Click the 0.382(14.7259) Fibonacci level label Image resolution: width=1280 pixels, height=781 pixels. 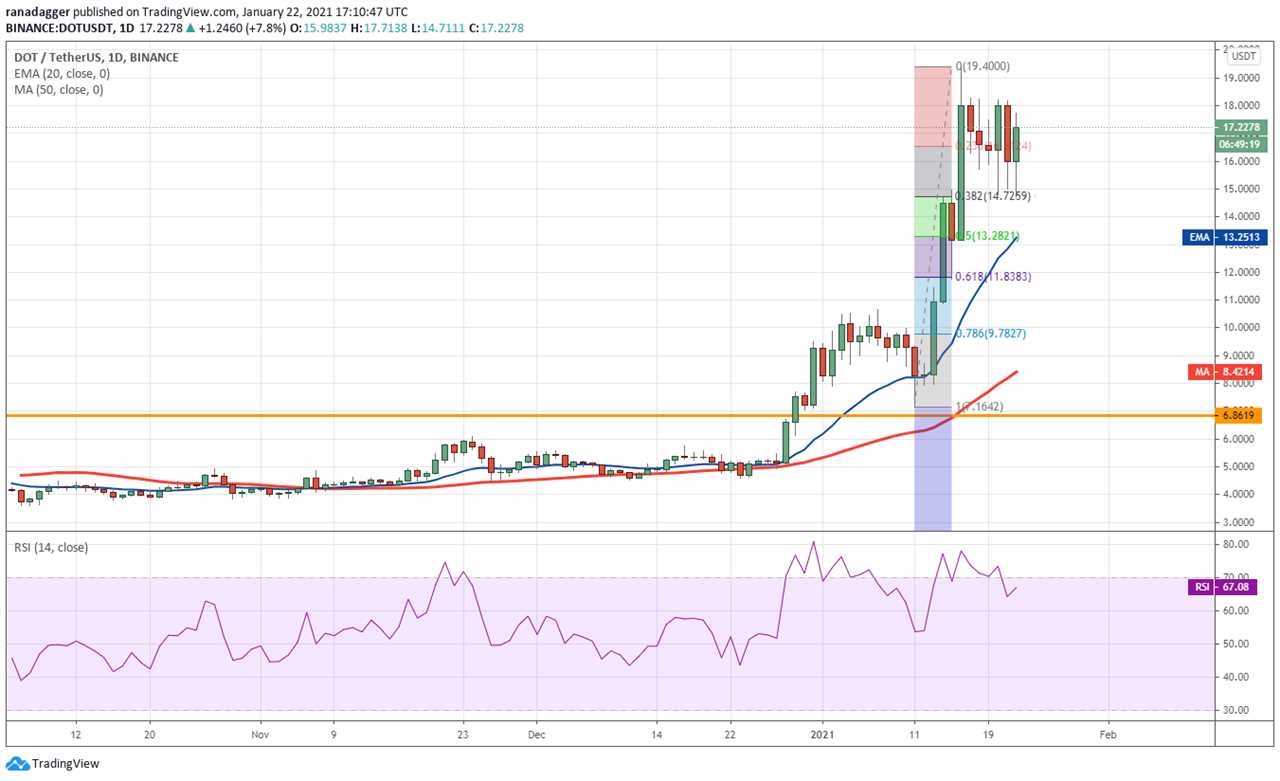click(992, 196)
